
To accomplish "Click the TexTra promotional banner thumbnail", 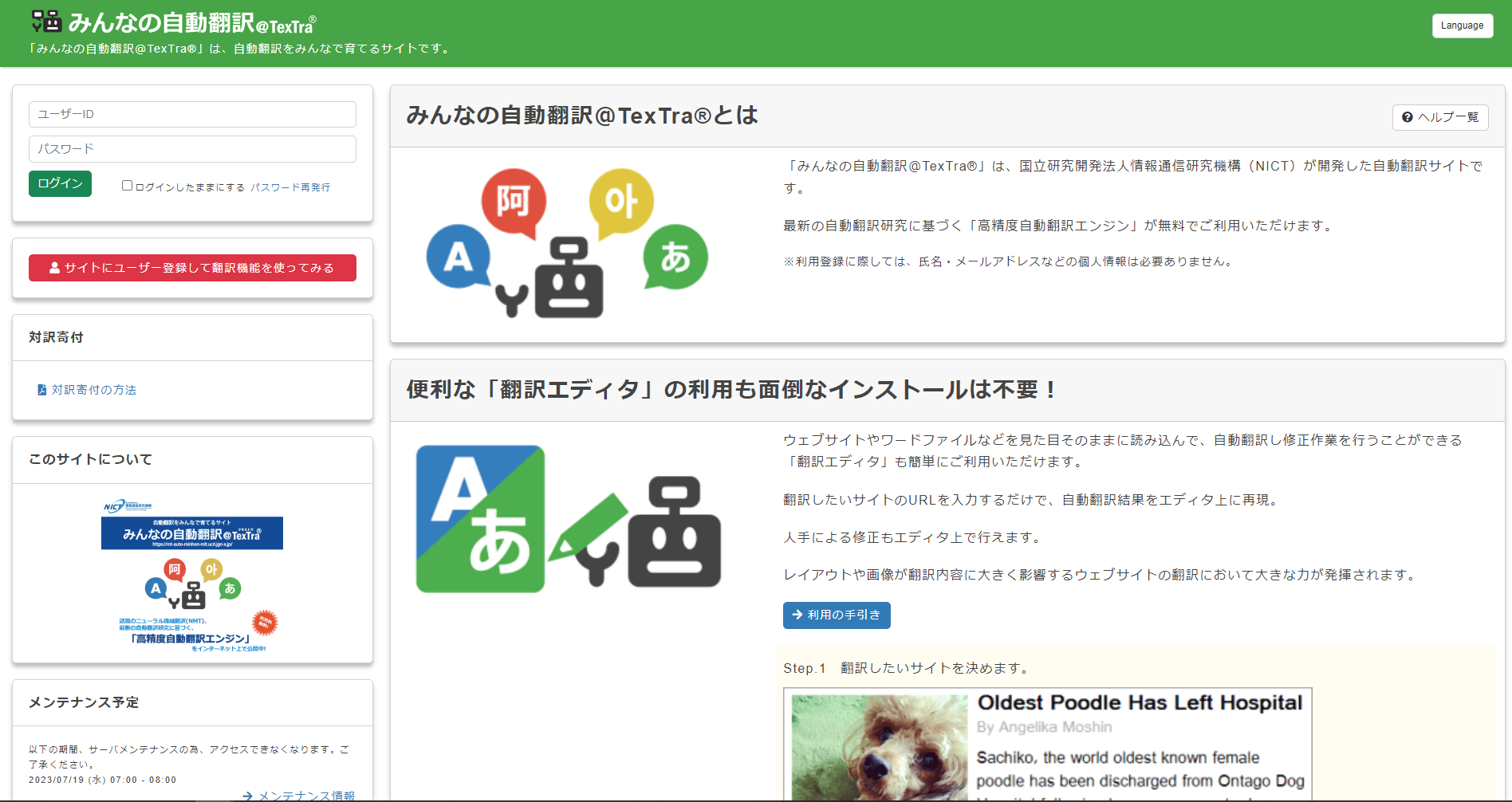I will coord(192,574).
